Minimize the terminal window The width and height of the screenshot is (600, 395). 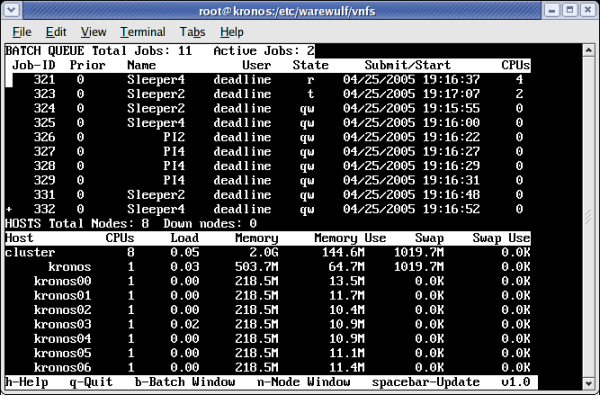pyautogui.click(x=551, y=10)
